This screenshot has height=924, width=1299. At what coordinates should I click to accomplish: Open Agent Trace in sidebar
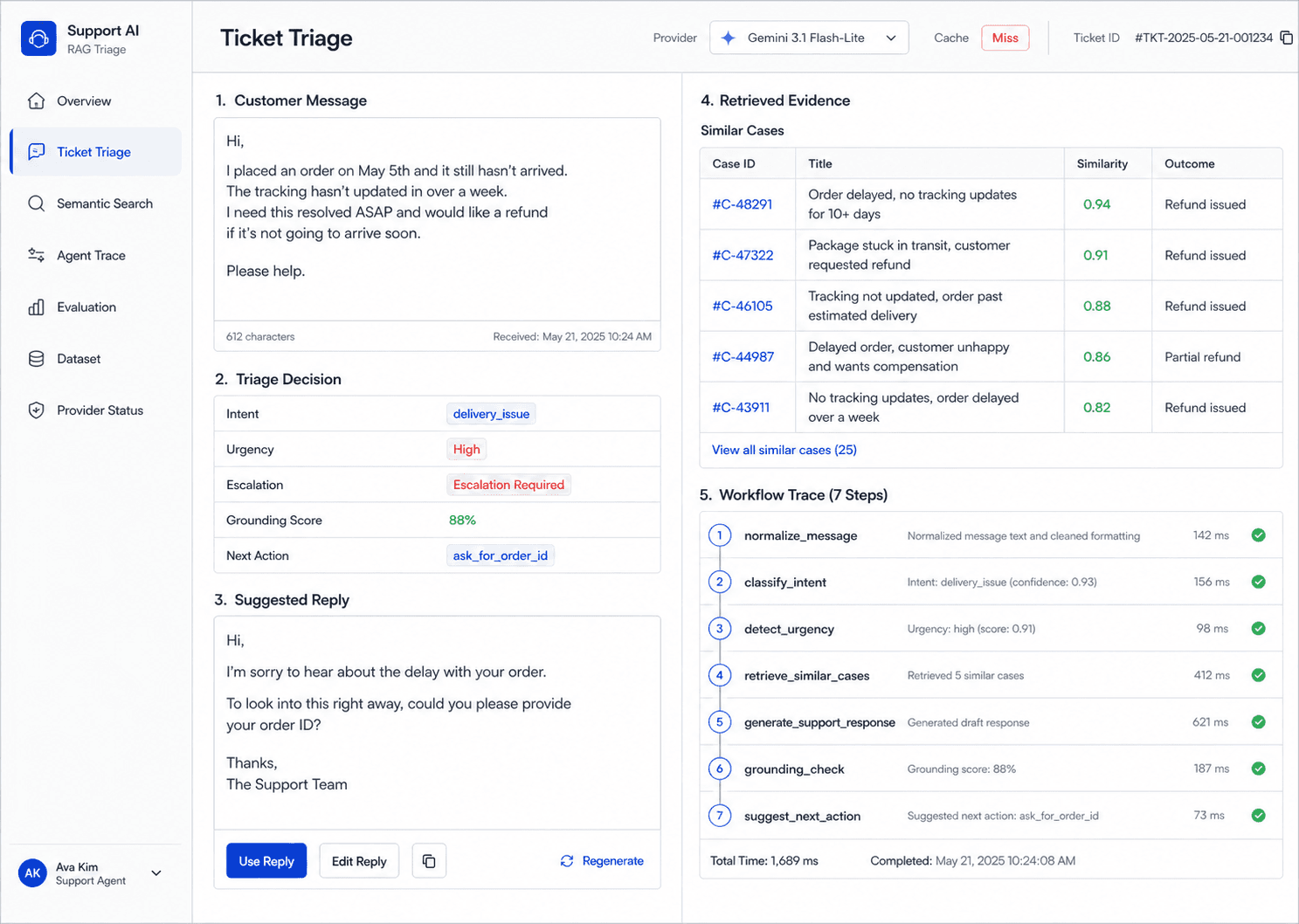(96, 255)
